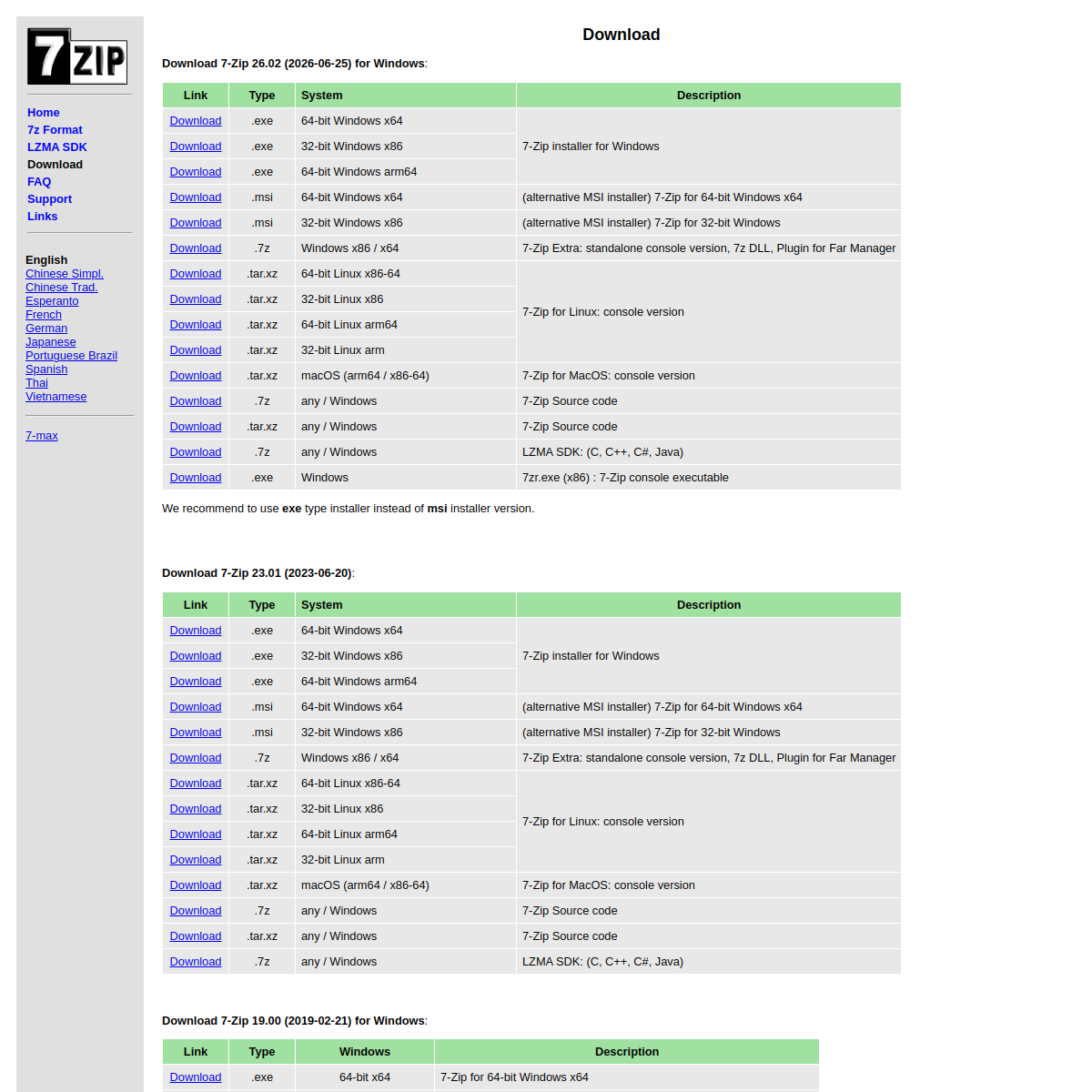Viewport: 1092px width, 1092px height.
Task: Download 26.02 source code .7z
Action: tap(196, 401)
